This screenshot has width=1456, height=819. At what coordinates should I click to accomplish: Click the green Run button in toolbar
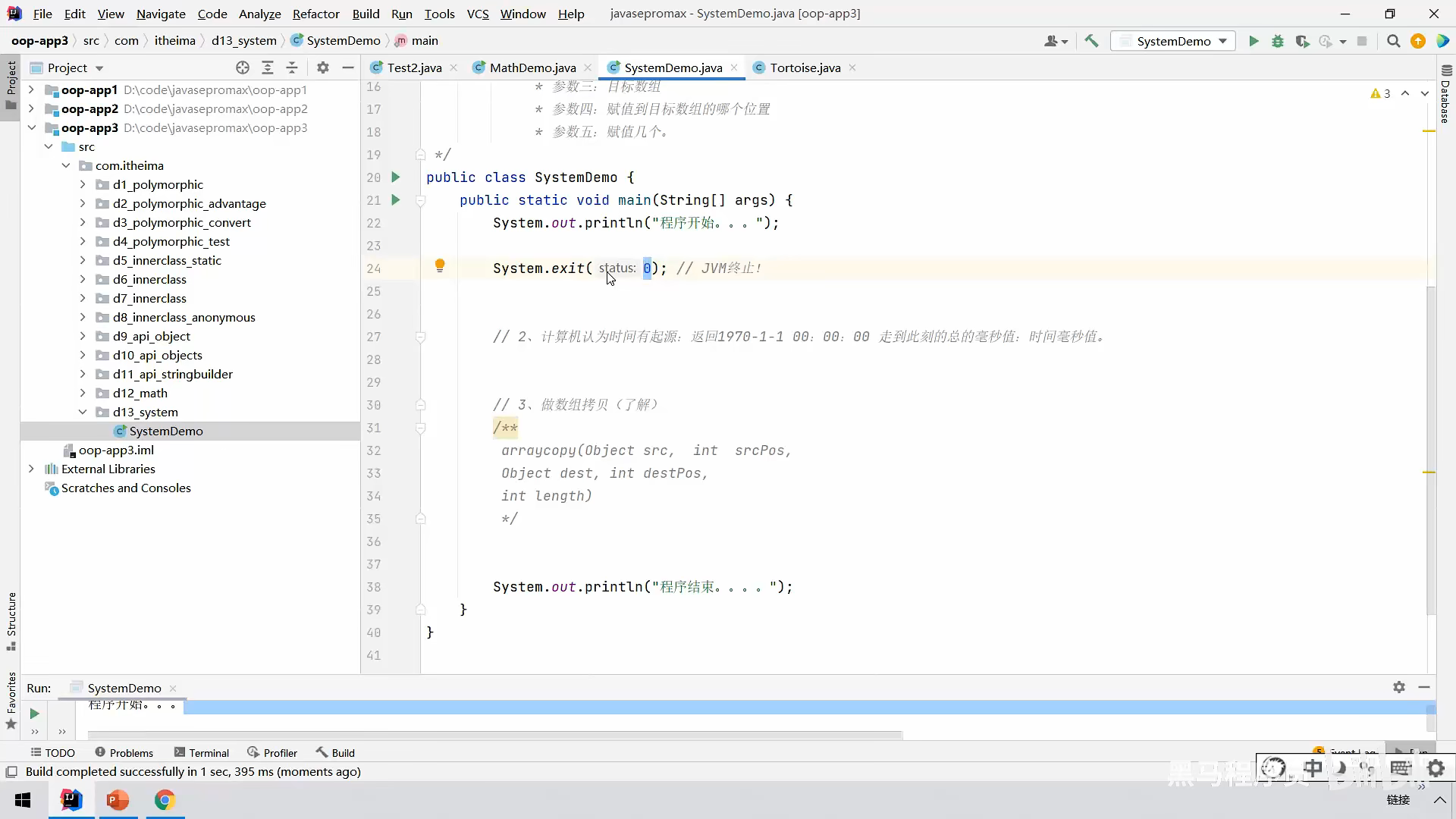(1254, 41)
